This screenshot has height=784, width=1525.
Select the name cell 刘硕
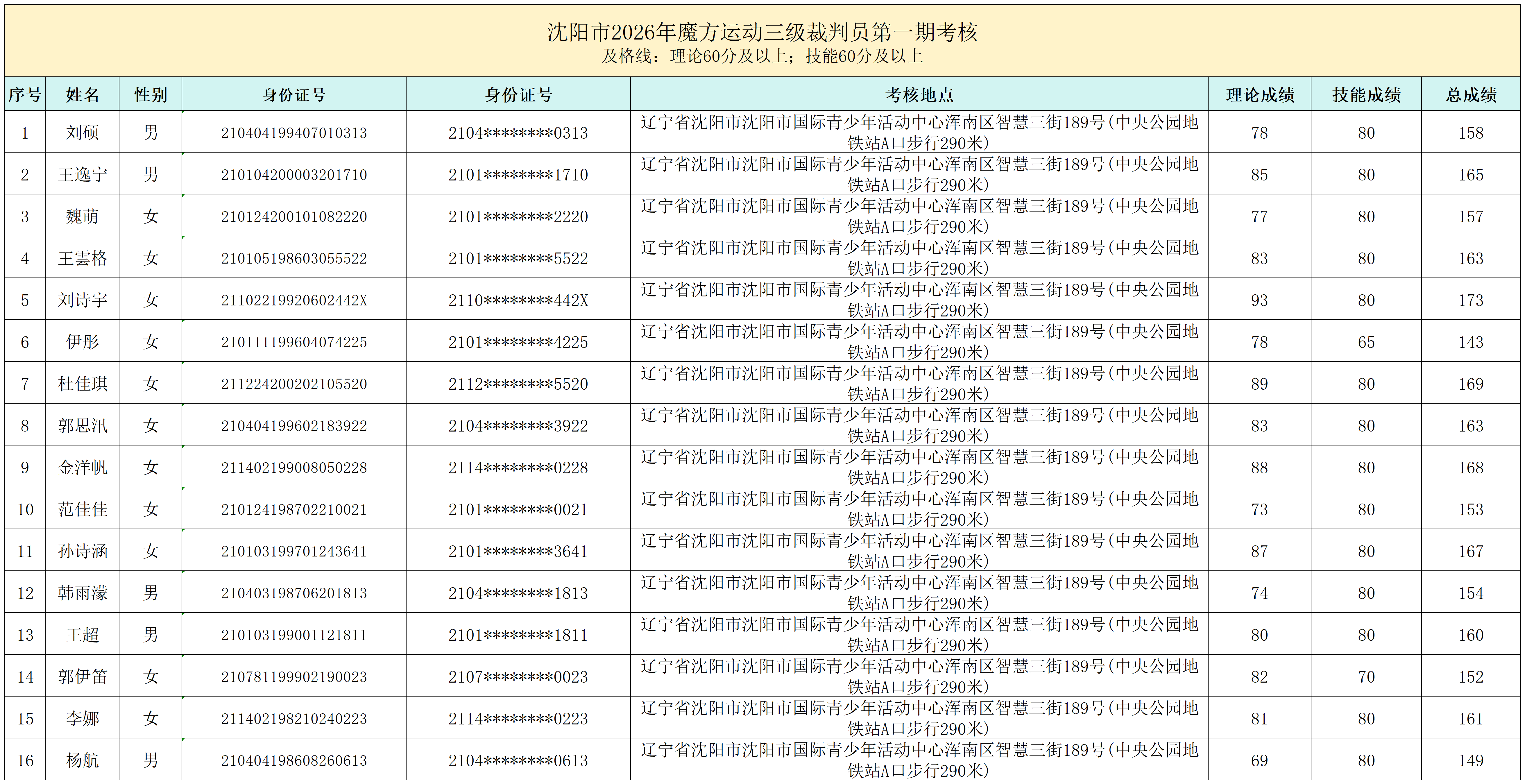(82, 132)
